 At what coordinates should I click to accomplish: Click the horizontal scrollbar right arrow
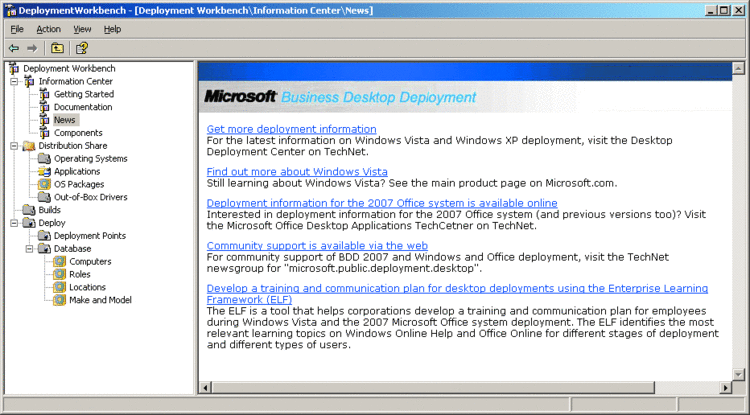point(726,387)
